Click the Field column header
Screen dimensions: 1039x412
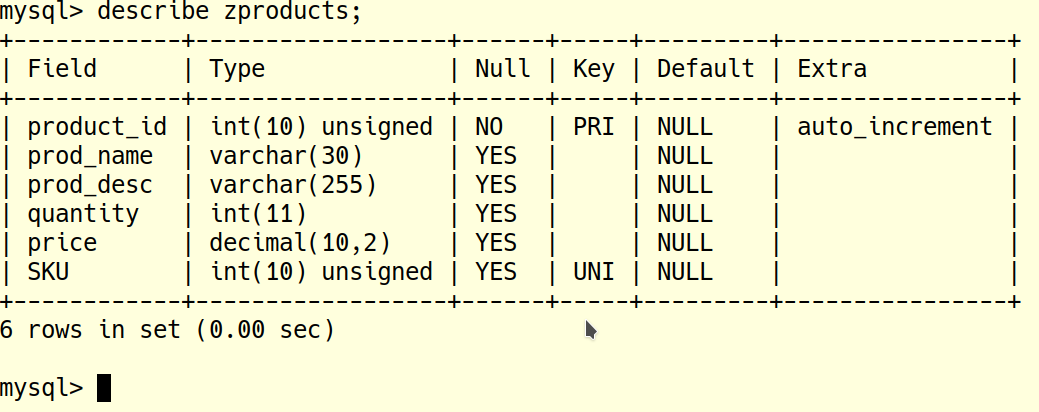[x=62, y=69]
